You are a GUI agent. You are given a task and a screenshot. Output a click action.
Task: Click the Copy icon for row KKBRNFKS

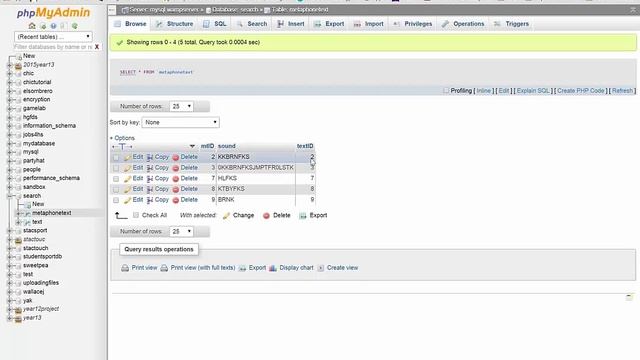pyautogui.click(x=150, y=157)
